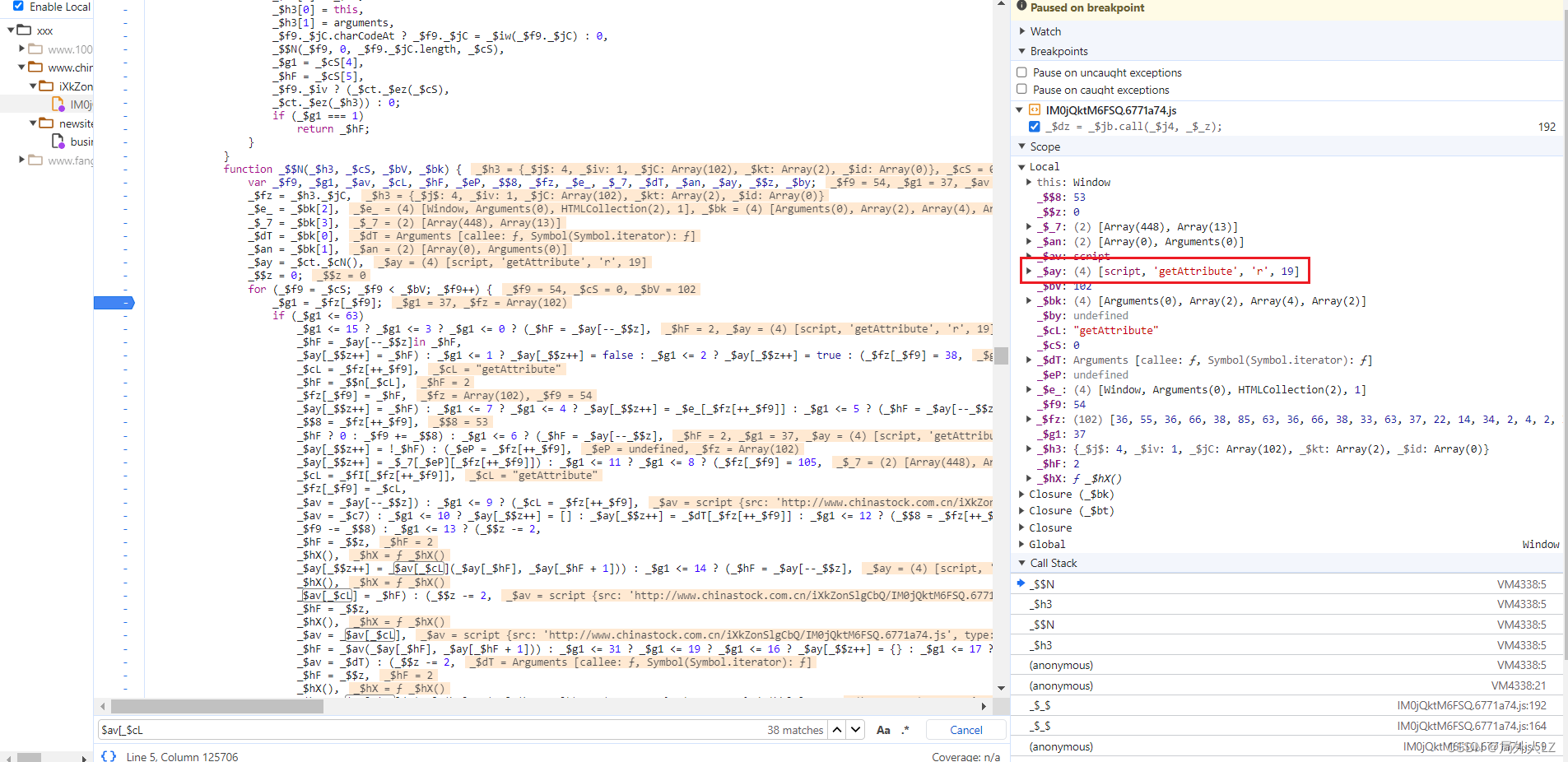Click scroll-down arrow of code editor
1568x762 pixels.
tap(1001, 688)
